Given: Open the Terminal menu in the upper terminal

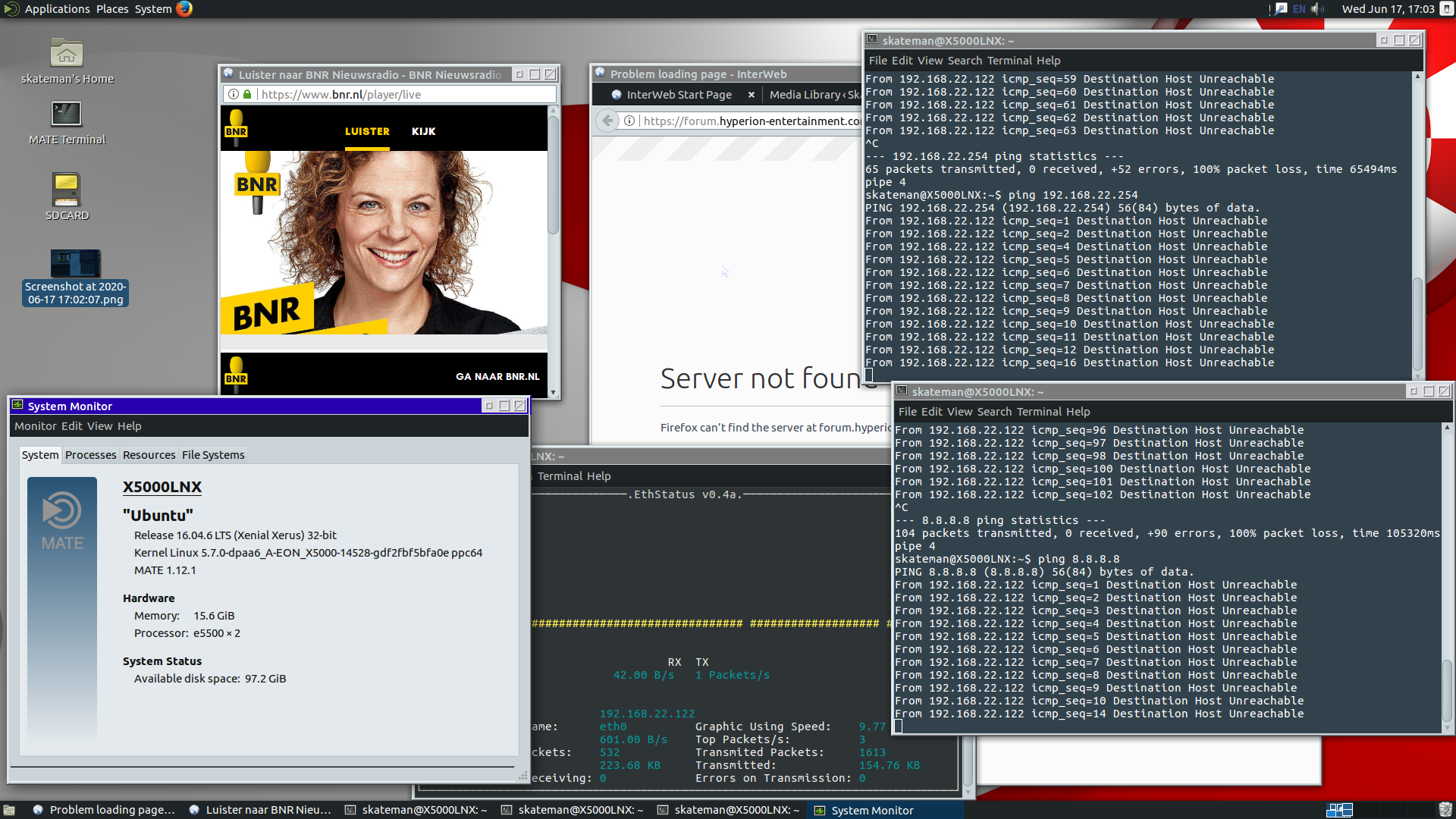Looking at the screenshot, I should pyautogui.click(x=1009, y=61).
